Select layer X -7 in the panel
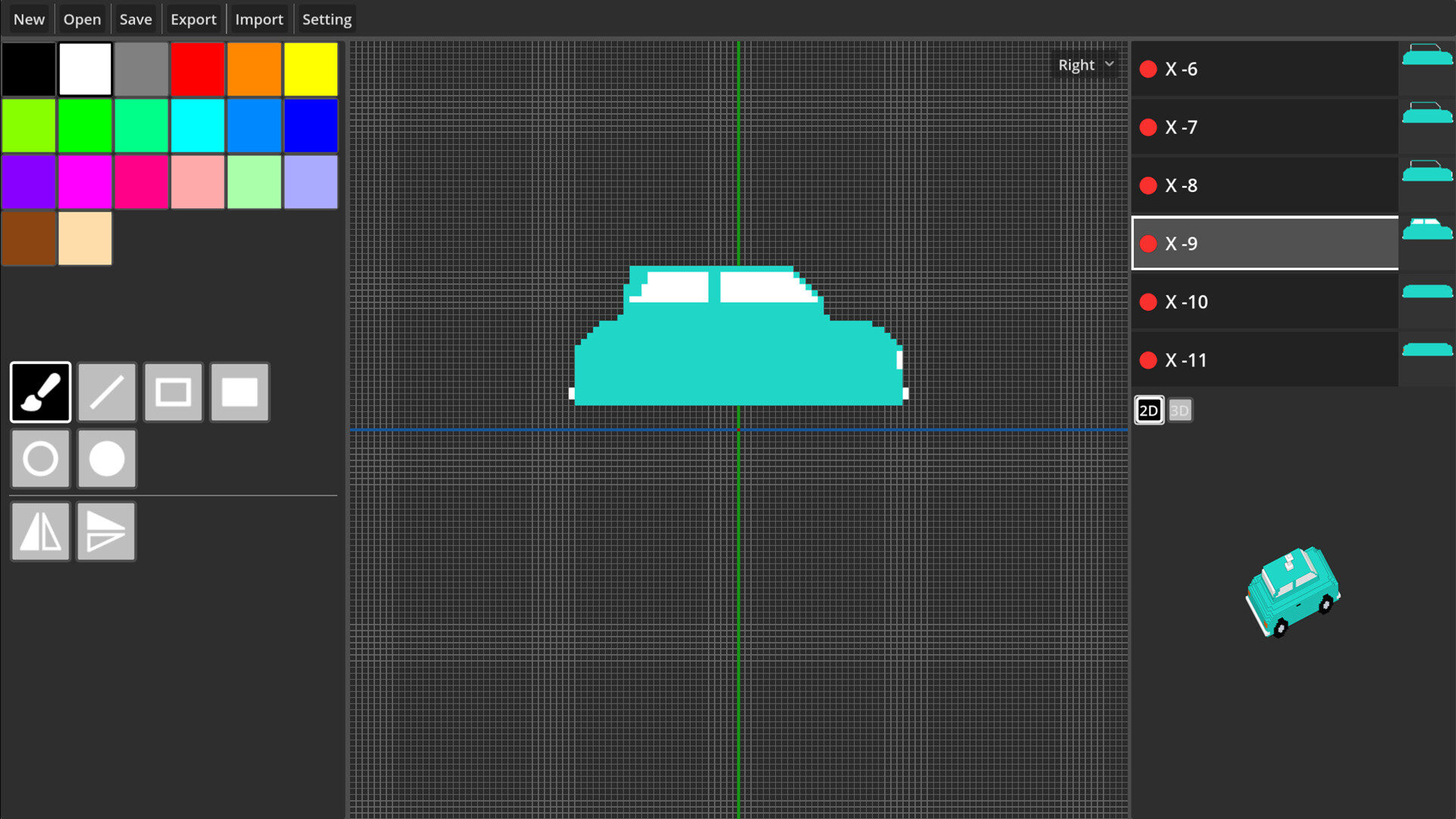Screen dimensions: 1456x819 point(1259,127)
